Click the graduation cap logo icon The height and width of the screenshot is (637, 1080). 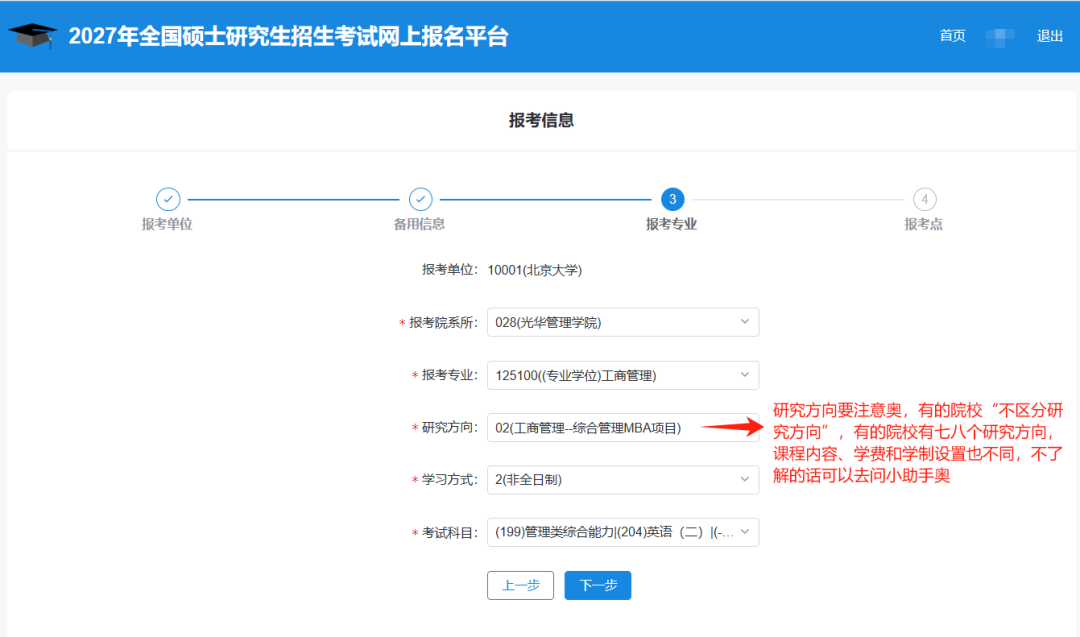tap(32, 35)
